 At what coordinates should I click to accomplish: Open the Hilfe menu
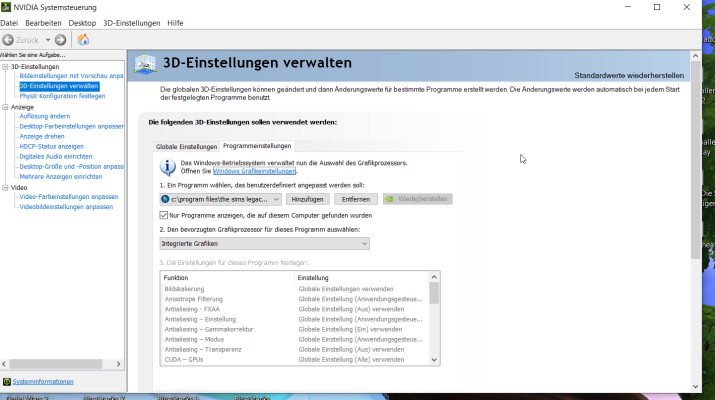click(175, 23)
